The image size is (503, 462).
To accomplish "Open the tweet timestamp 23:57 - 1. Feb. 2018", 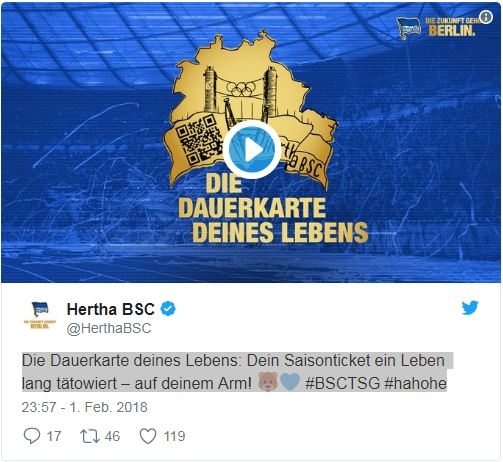I will pos(85,407).
